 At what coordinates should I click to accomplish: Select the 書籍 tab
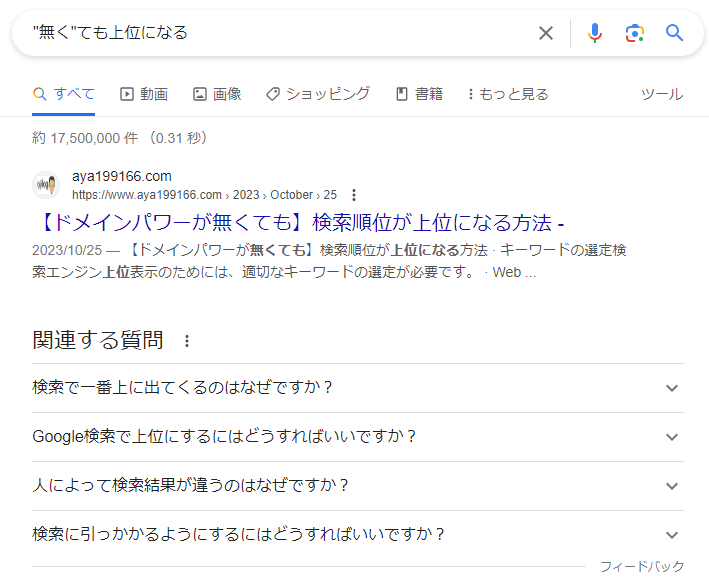click(419, 94)
